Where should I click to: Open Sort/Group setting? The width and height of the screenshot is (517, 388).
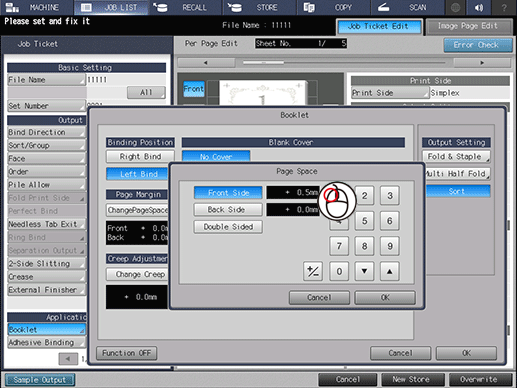pos(46,145)
